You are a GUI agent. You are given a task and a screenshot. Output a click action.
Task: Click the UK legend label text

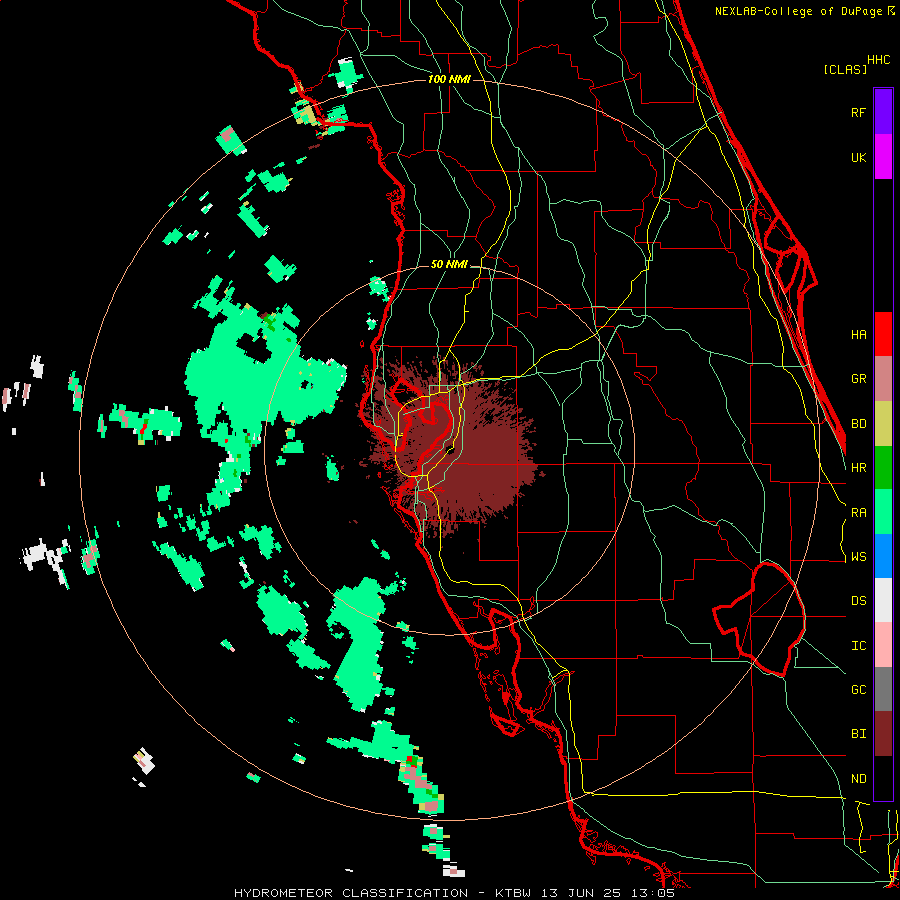coord(858,157)
